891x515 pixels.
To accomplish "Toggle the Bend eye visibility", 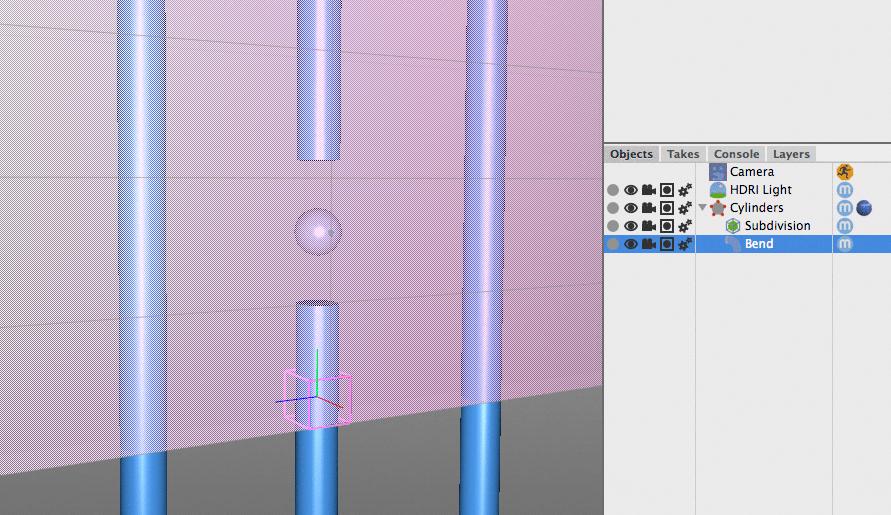I will [x=630, y=244].
